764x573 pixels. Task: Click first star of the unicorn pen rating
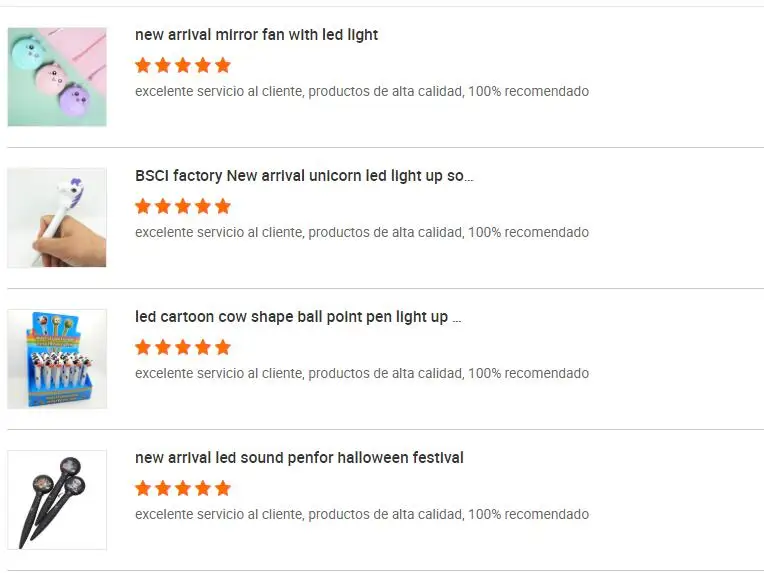[x=143, y=206]
